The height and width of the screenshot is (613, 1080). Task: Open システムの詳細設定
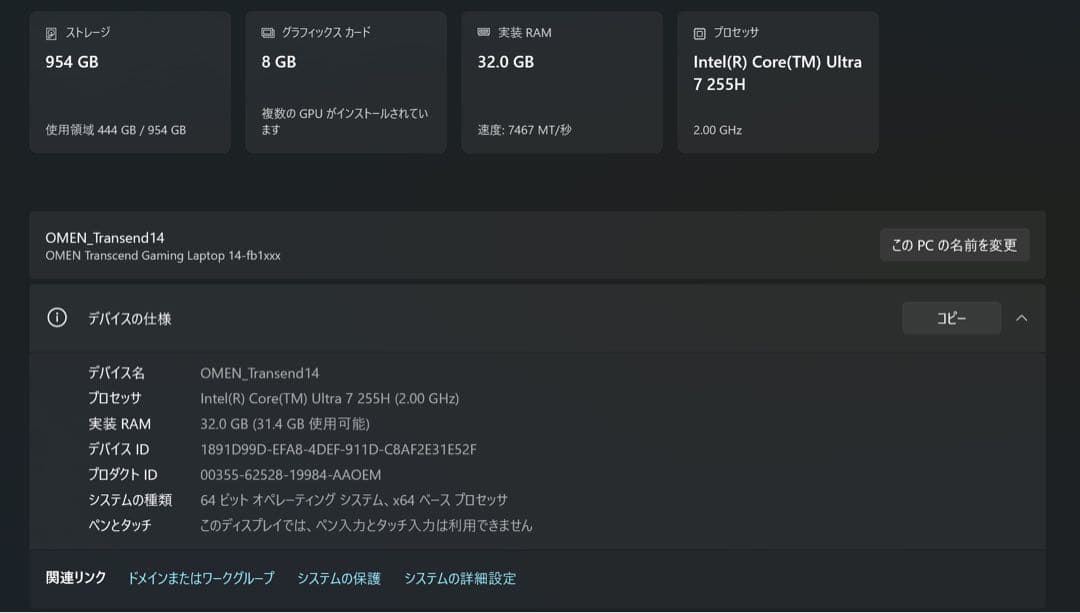[x=460, y=578]
